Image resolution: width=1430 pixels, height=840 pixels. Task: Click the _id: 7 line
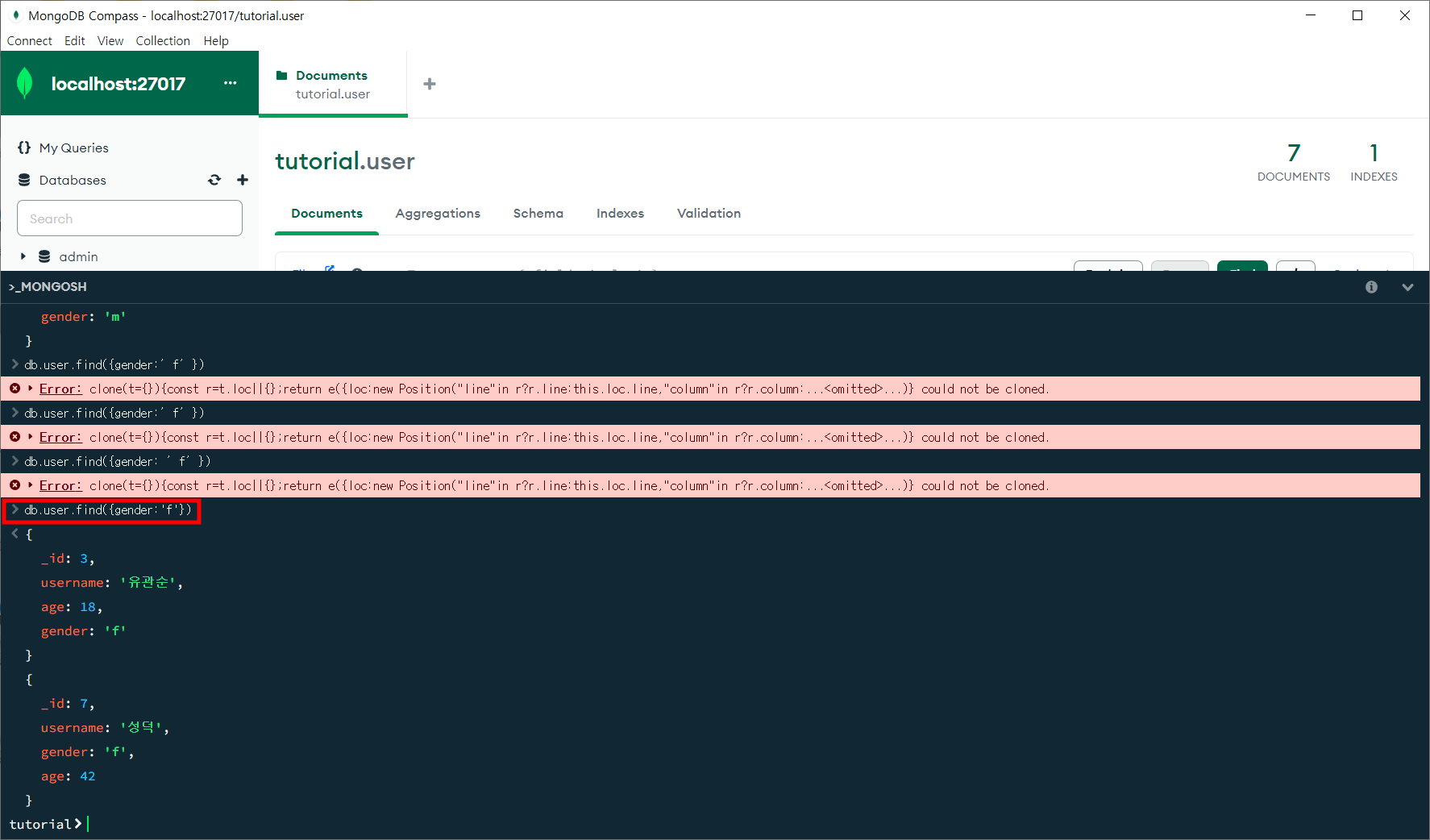point(68,703)
